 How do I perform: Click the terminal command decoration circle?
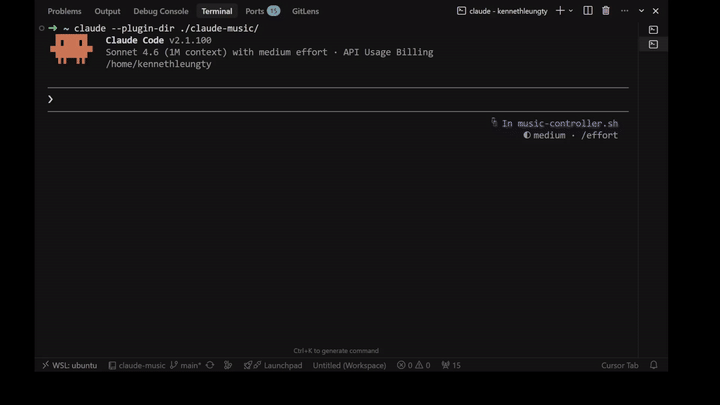[x=42, y=28]
